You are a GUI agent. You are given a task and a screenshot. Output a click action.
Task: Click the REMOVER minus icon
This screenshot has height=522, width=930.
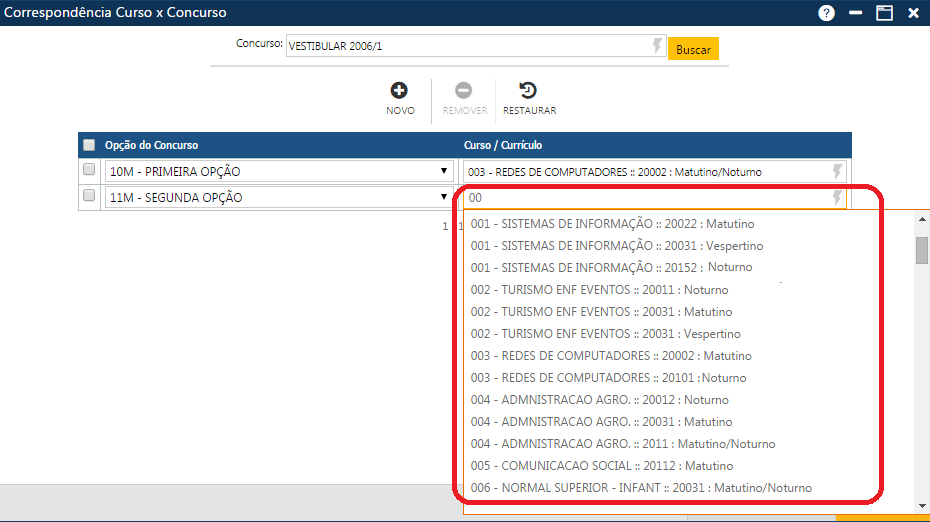pos(464,90)
